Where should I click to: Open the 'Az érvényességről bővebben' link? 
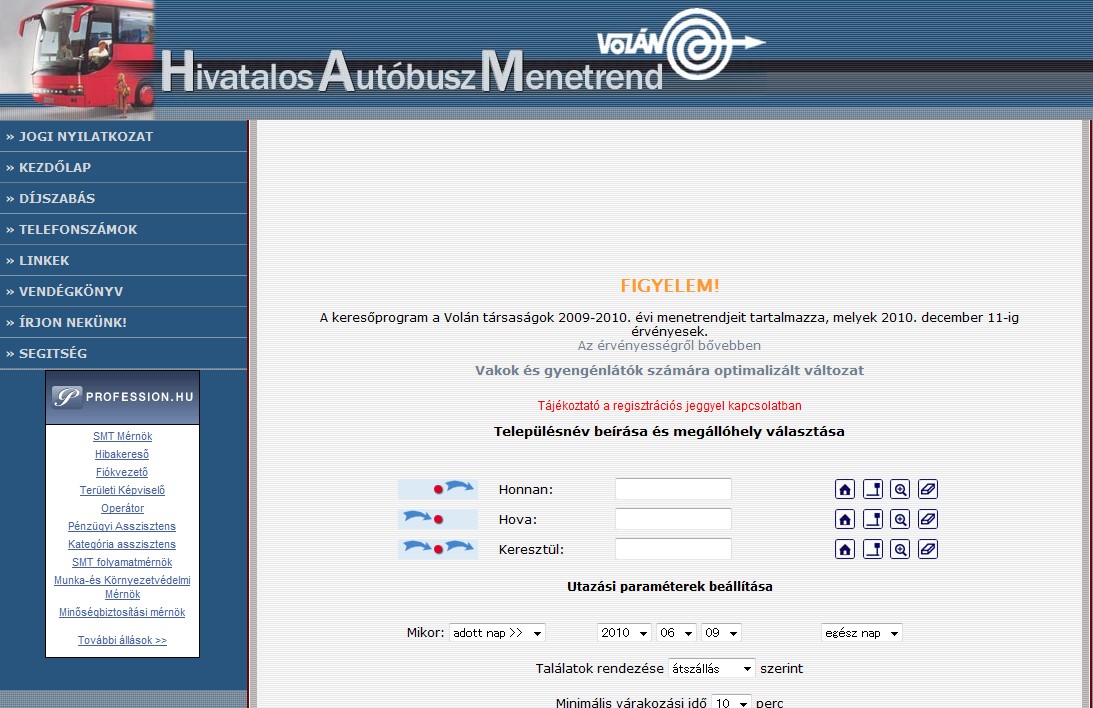pos(669,346)
